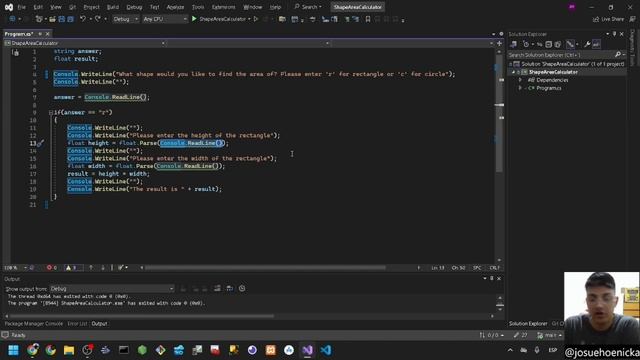The image size is (640, 360).
Task: Click the editor horizontal scrollbar
Action: tap(265, 268)
